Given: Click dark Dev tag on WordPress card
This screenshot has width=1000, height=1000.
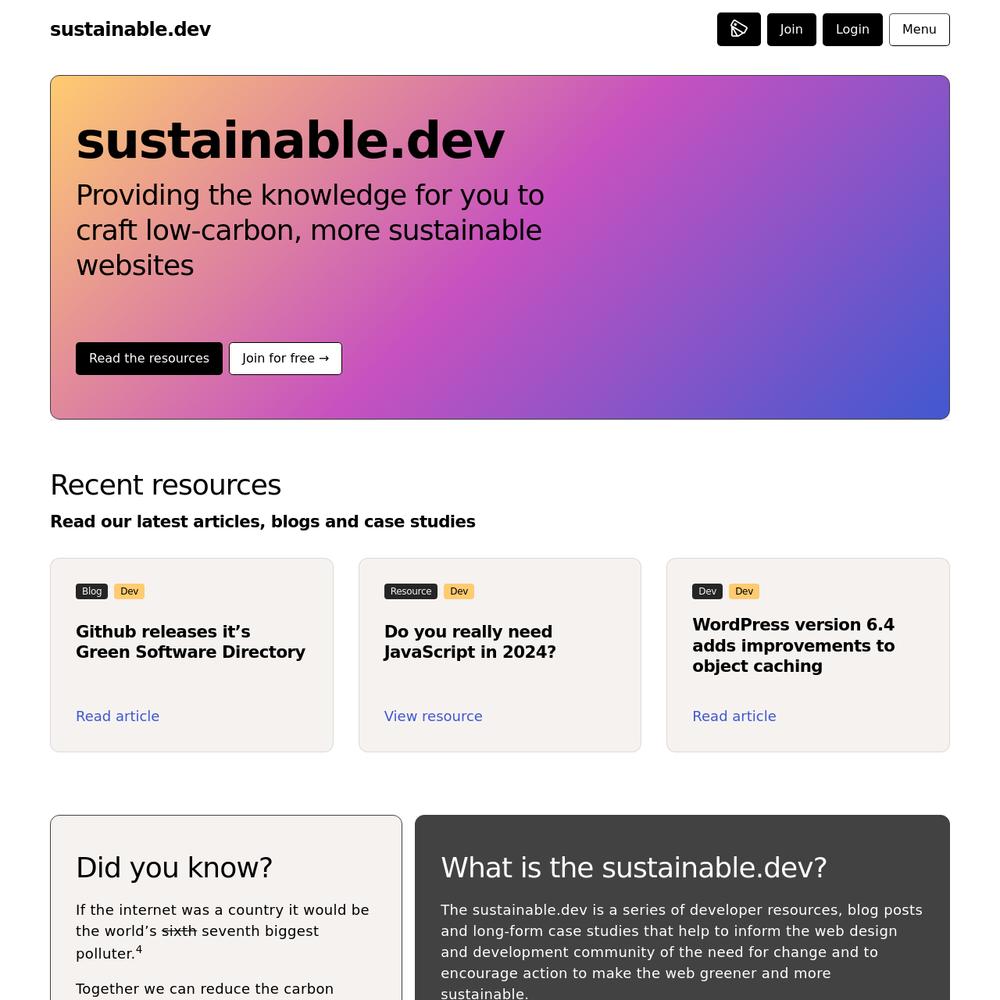Looking at the screenshot, I should 707,591.
